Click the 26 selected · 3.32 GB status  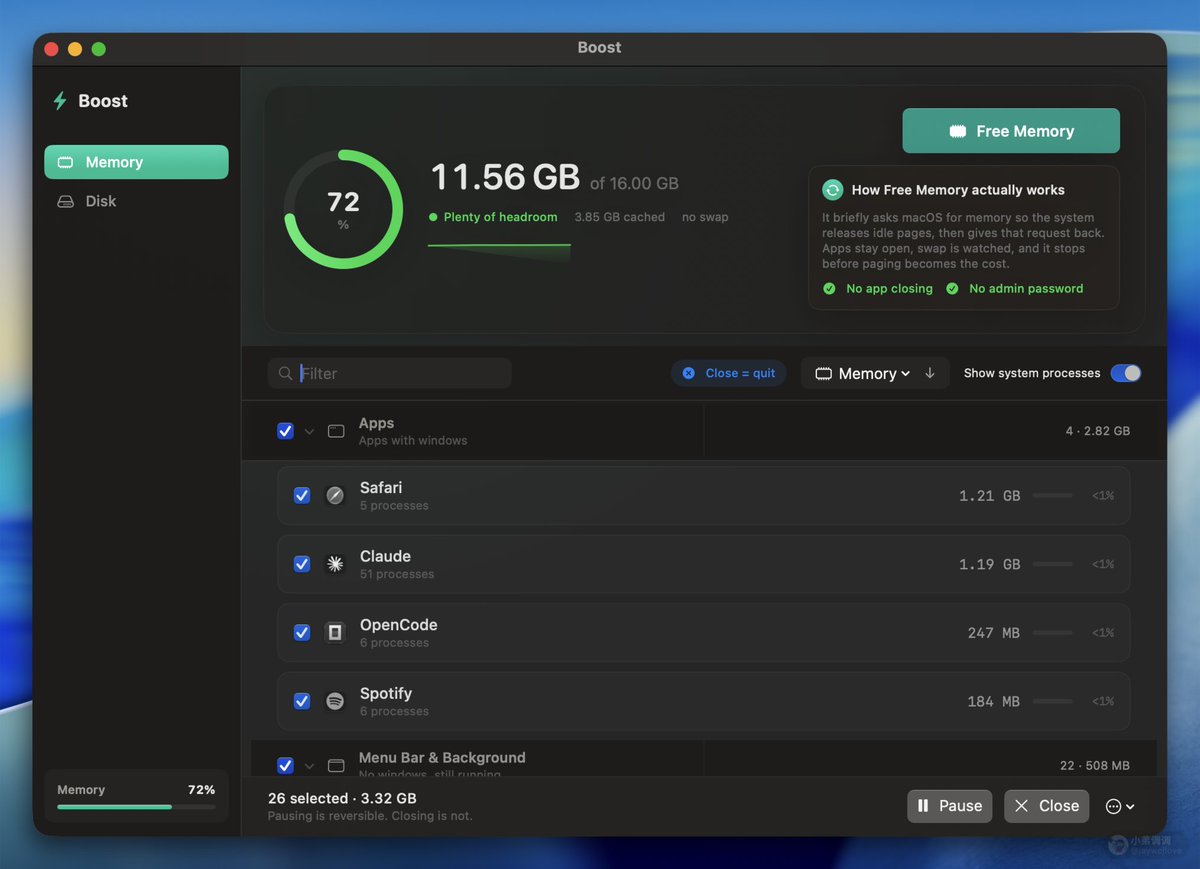342,798
